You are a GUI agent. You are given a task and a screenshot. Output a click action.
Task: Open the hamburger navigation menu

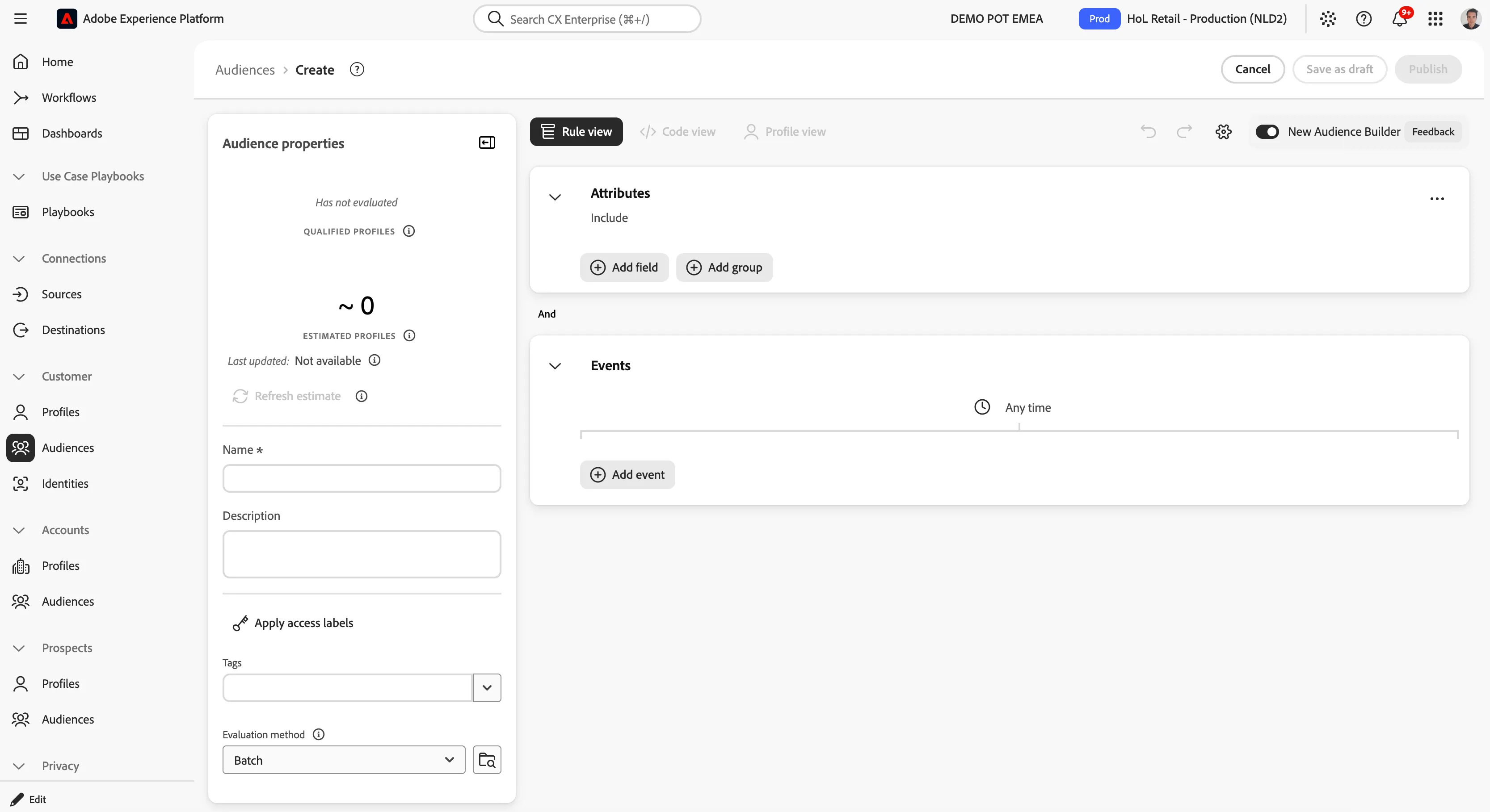[21, 18]
